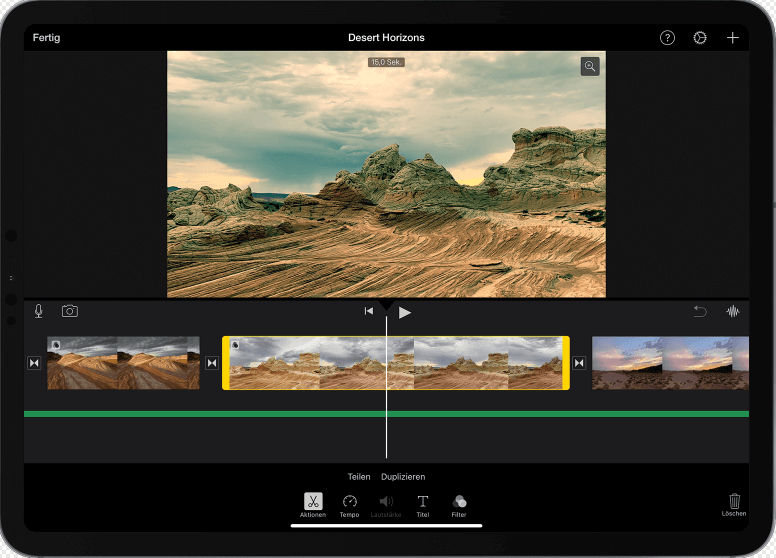Open the camera capture icon
This screenshot has height=558, width=776.
69,311
